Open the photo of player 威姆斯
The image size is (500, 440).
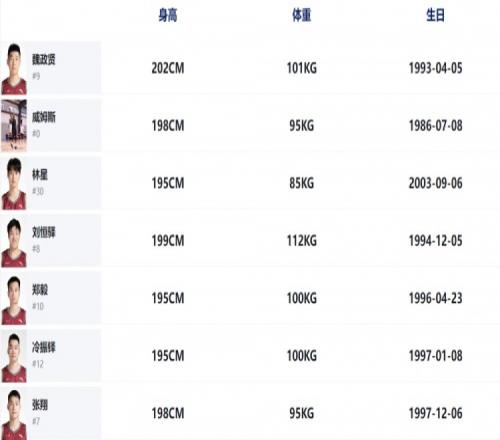pyautogui.click(x=14, y=126)
